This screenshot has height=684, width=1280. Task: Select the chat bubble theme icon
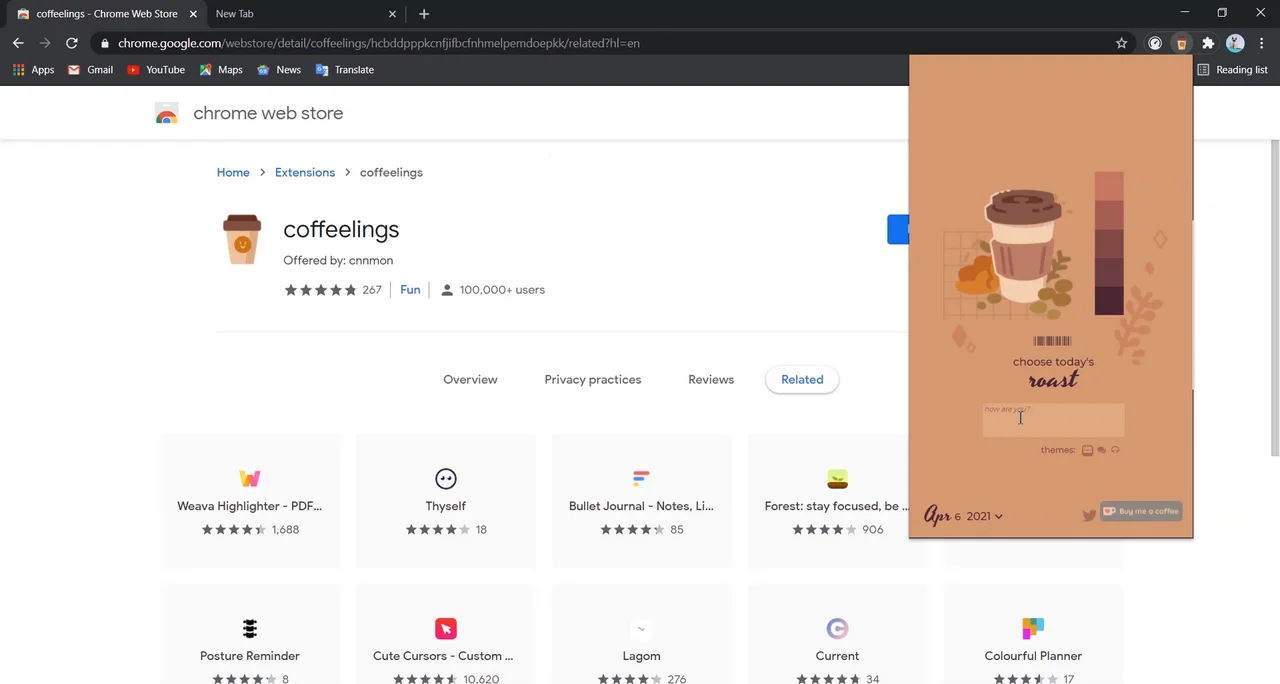[1101, 450]
